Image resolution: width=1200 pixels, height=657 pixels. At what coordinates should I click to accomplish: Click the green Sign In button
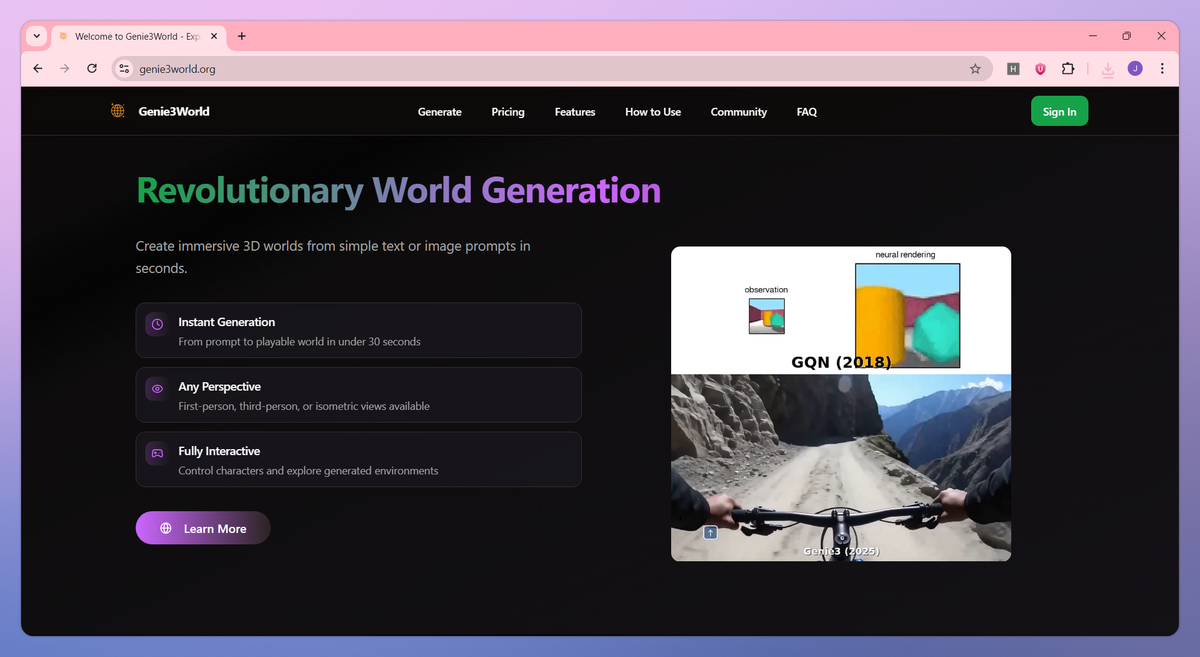tap(1059, 111)
